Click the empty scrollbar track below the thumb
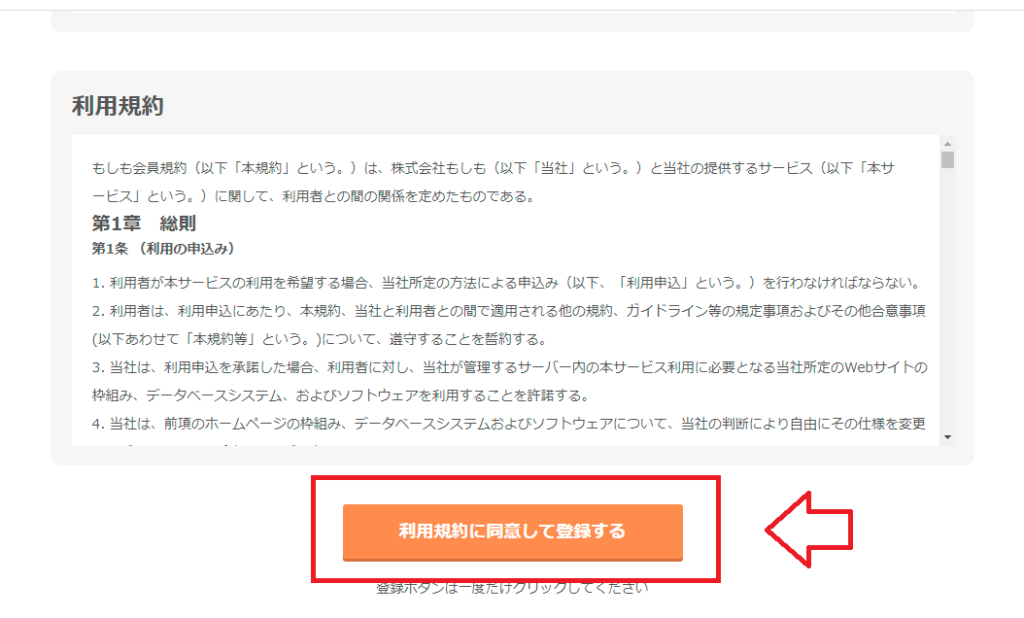The height and width of the screenshot is (618, 1024). coord(948,299)
